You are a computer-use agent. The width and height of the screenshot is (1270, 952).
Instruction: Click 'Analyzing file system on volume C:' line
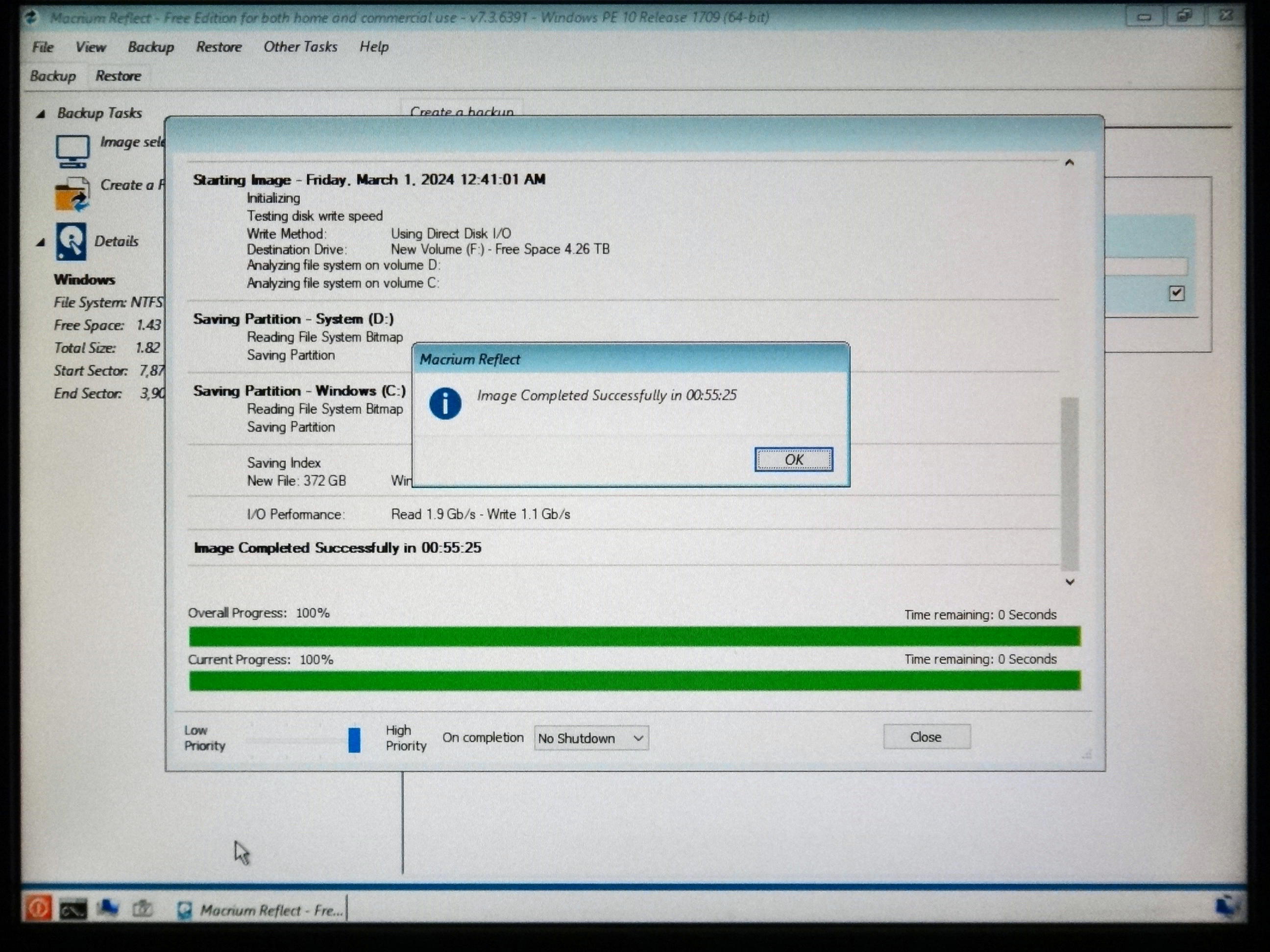tap(343, 284)
